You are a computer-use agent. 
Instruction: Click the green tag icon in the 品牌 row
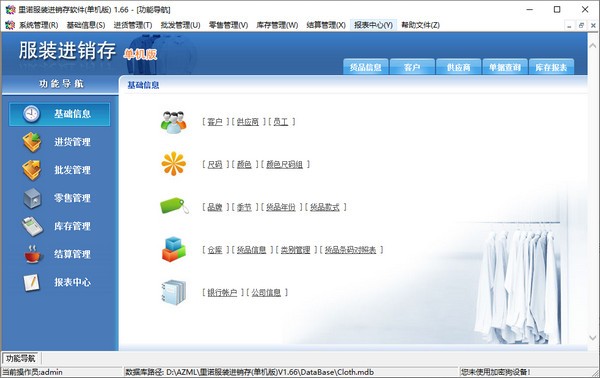[x=174, y=206]
